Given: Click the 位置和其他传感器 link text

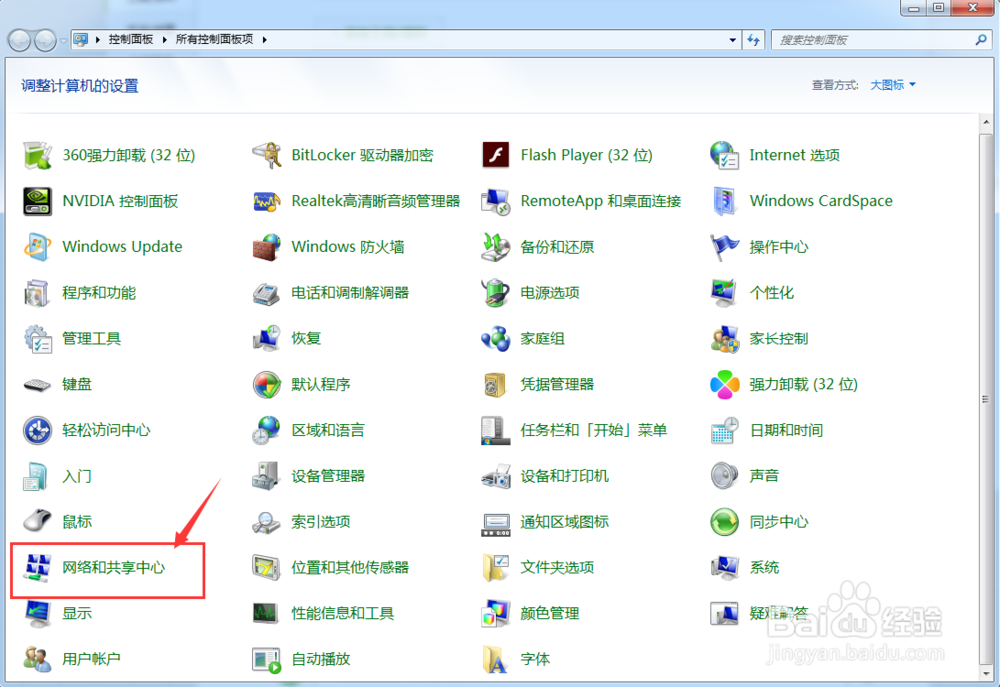Looking at the screenshot, I should click(350, 568).
